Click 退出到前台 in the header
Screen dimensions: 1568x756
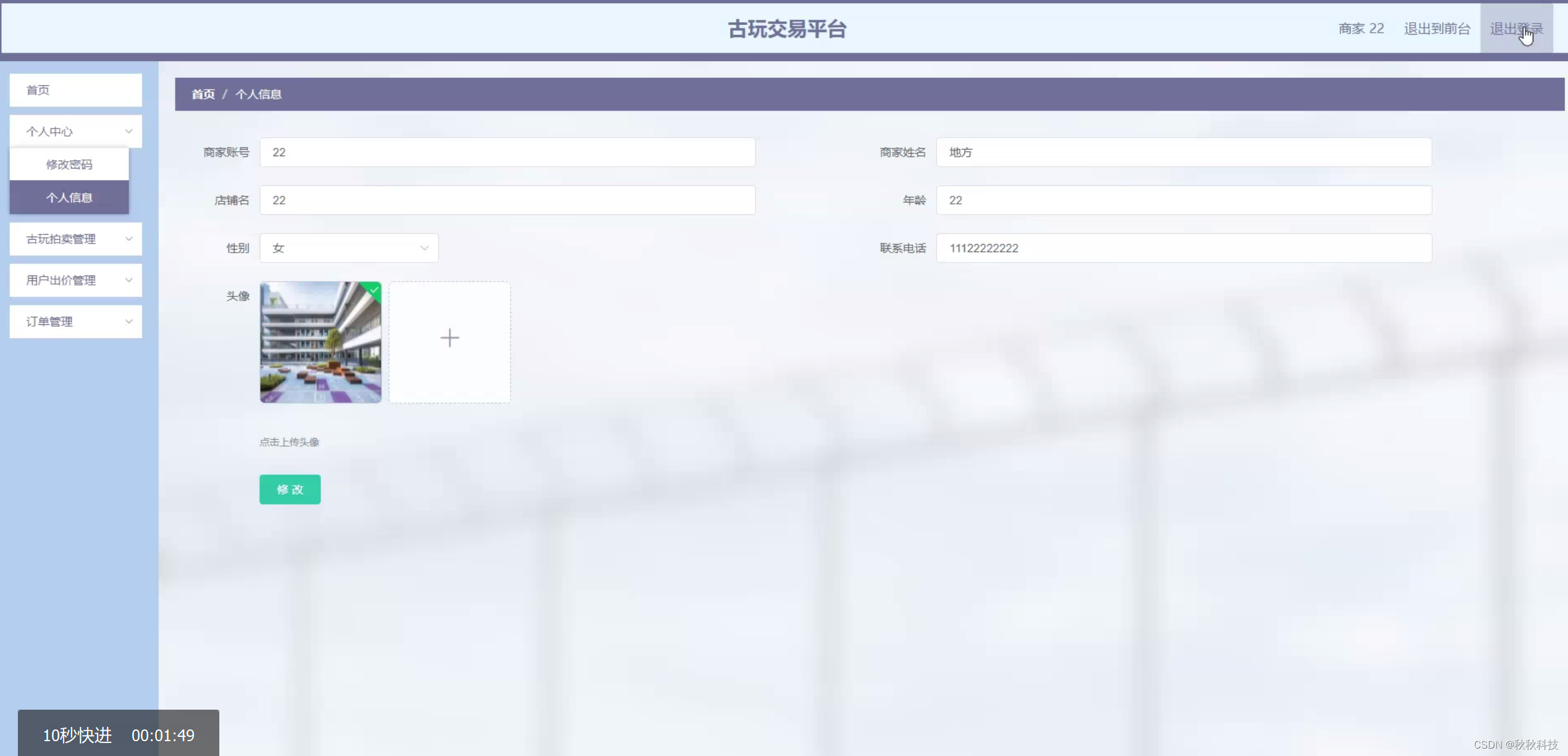tap(1437, 28)
